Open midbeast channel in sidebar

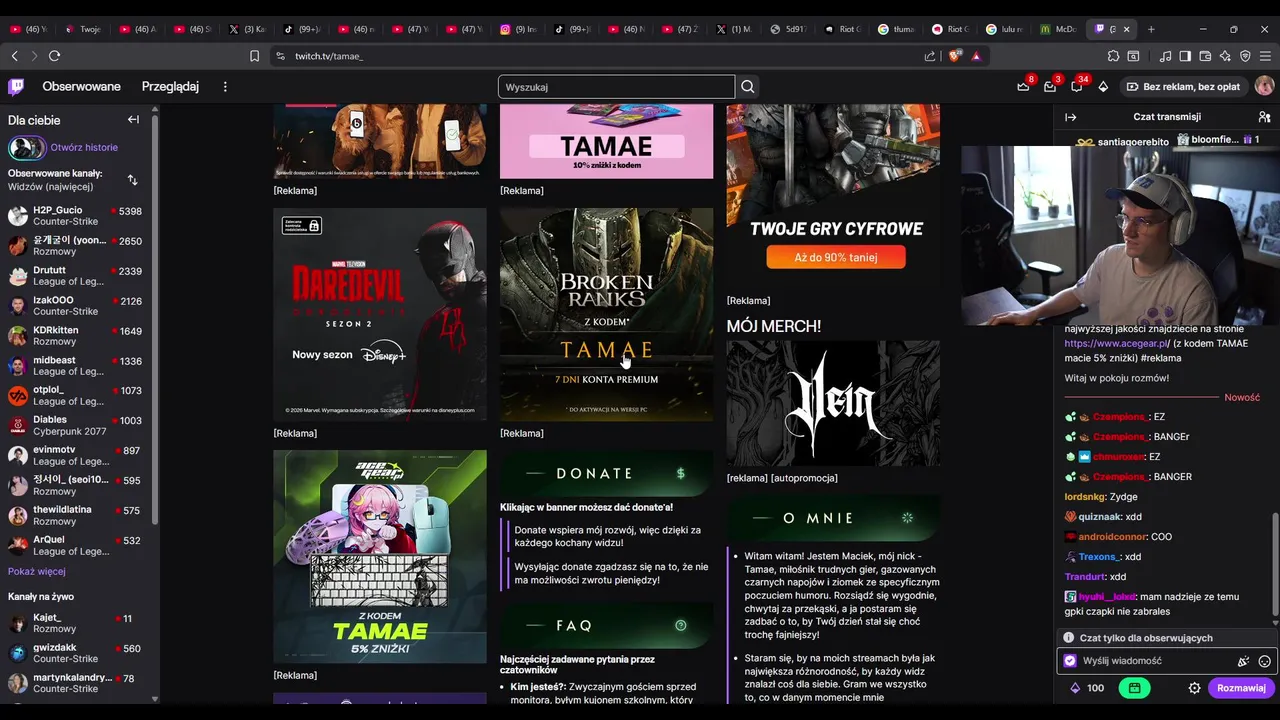[x=75, y=366]
